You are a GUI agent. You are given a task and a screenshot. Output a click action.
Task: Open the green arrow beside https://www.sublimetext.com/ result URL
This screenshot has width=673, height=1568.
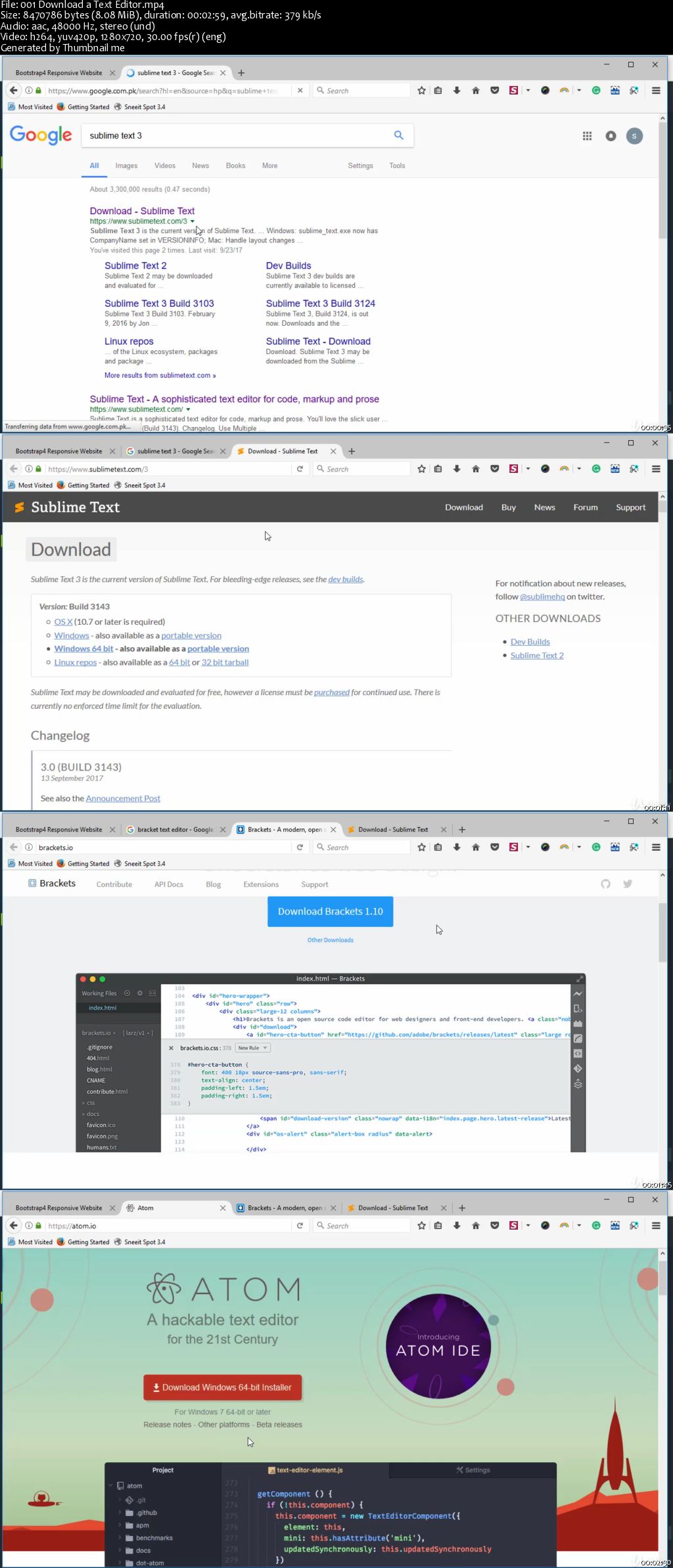coord(188,409)
